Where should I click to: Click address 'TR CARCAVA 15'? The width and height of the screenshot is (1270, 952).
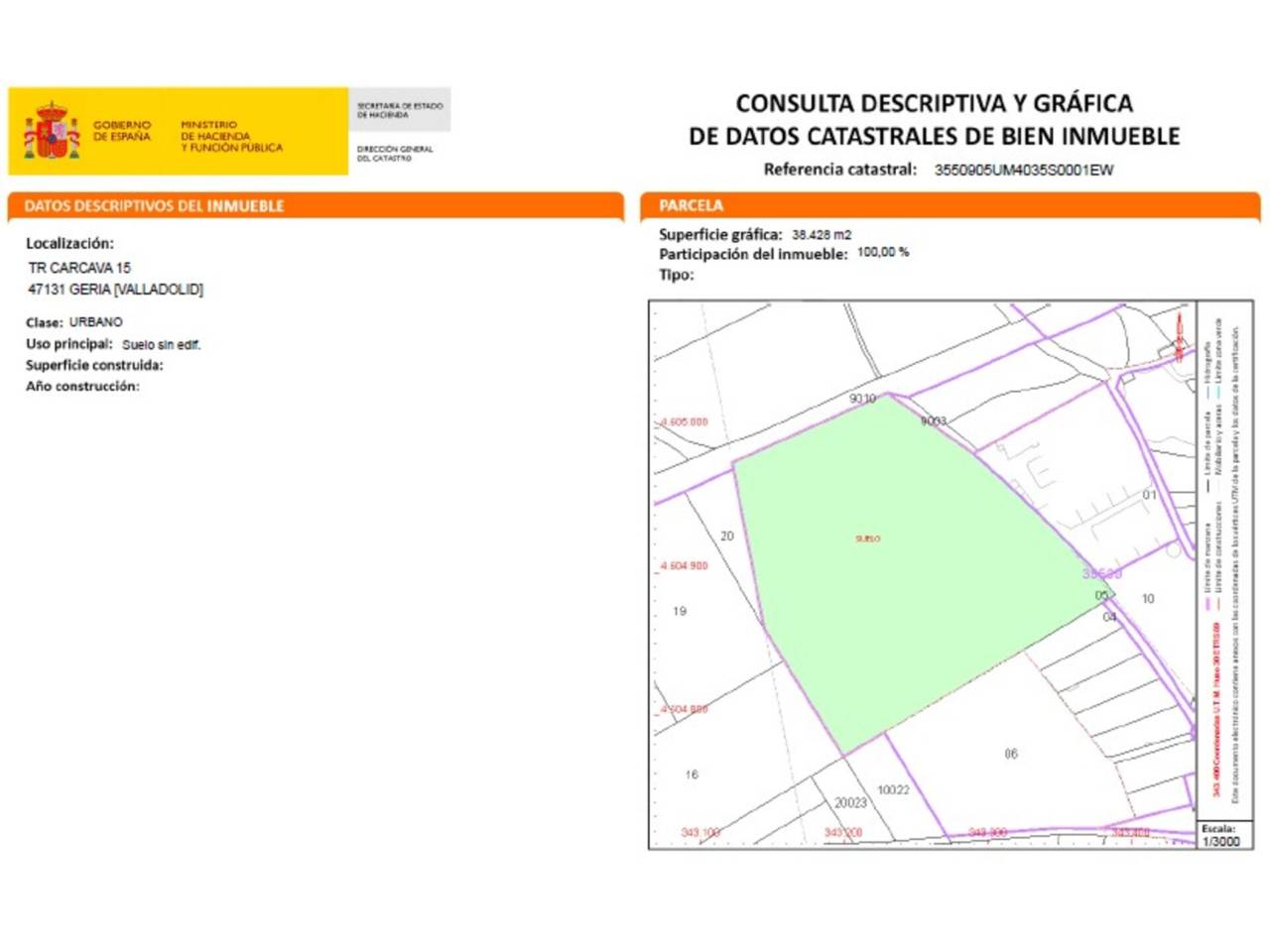79,268
